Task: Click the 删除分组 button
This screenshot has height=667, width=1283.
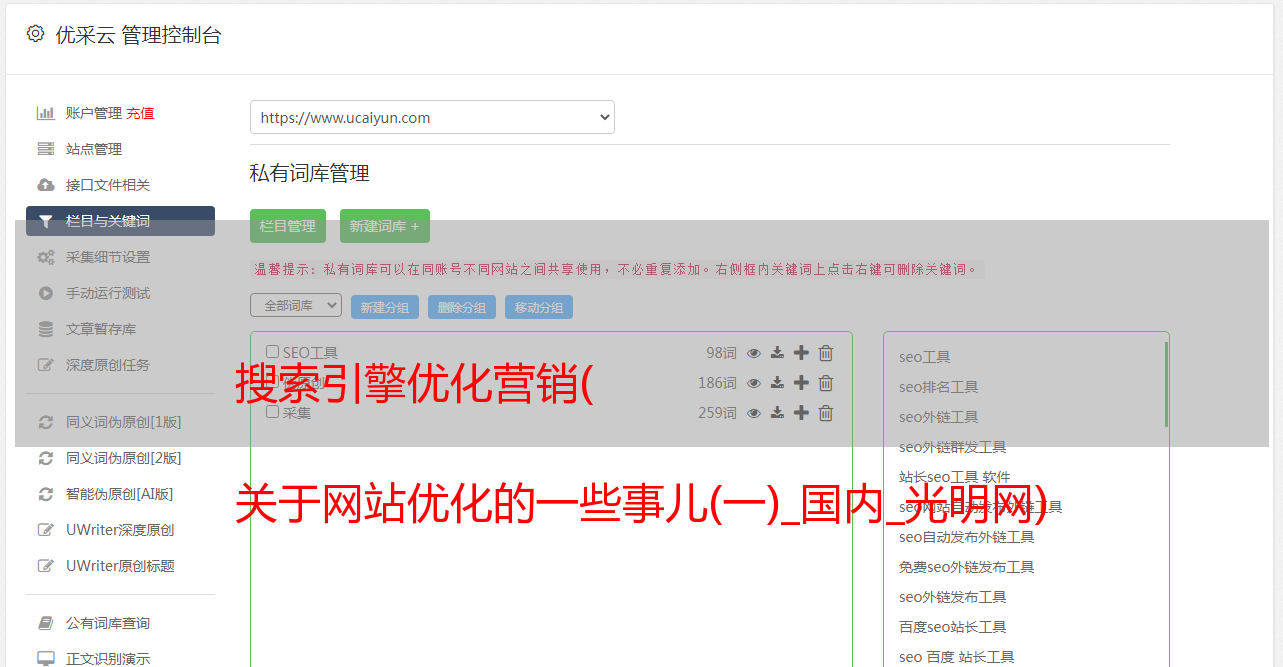Action: pos(462,307)
